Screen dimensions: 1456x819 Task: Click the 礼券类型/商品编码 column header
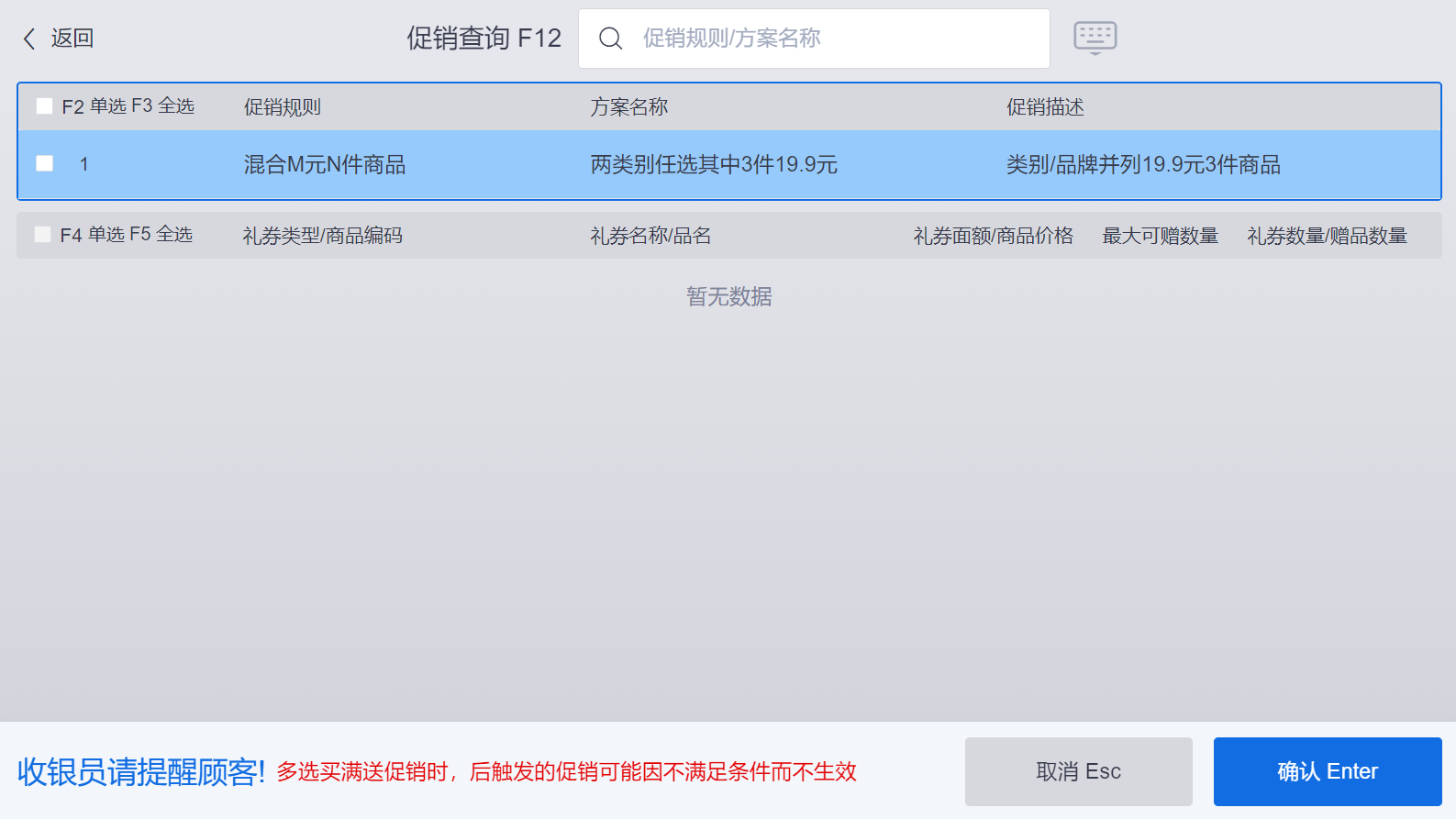322,236
